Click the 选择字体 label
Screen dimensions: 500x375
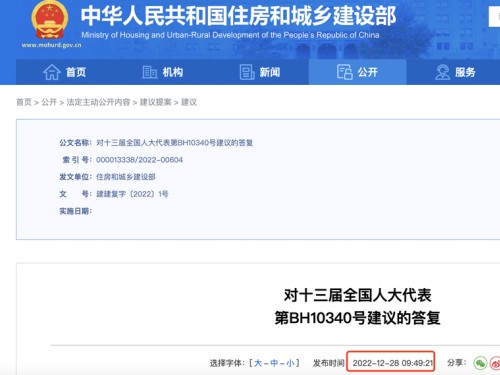[227, 363]
